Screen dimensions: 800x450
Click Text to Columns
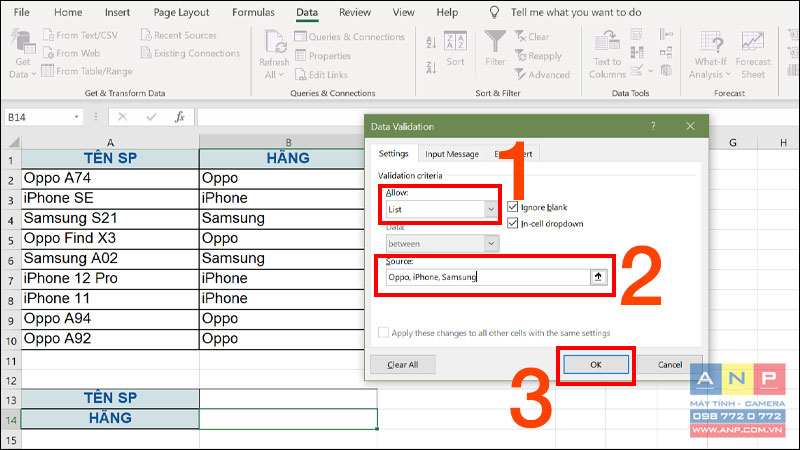pos(607,55)
